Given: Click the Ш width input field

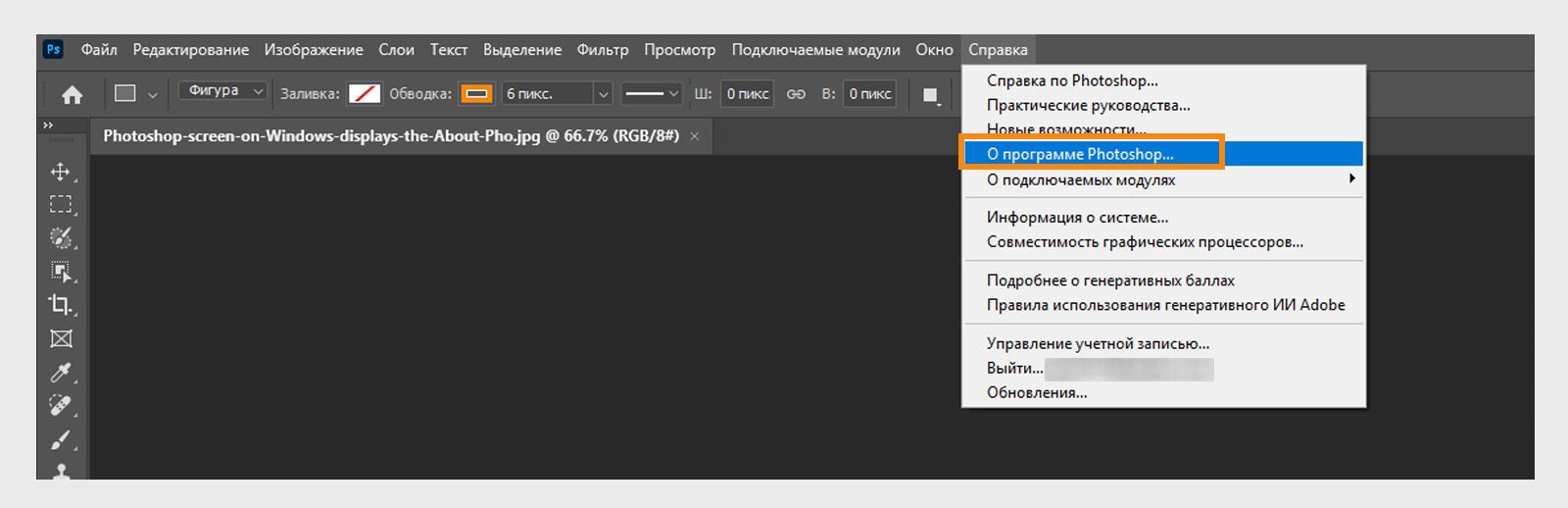Looking at the screenshot, I should point(747,94).
